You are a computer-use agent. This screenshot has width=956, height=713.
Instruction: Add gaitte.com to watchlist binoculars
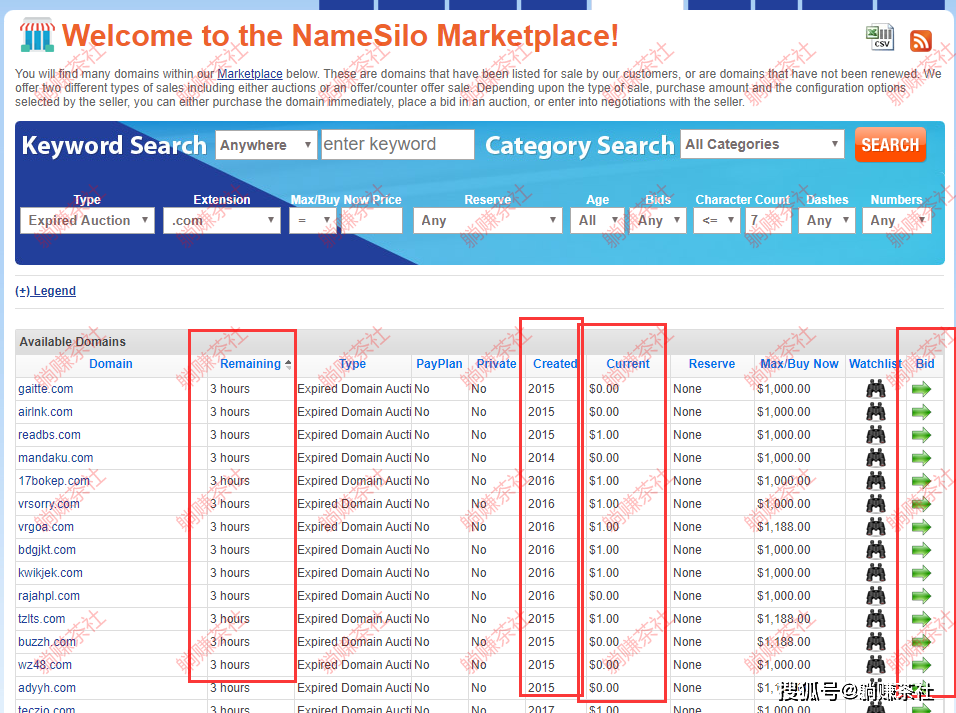876,389
